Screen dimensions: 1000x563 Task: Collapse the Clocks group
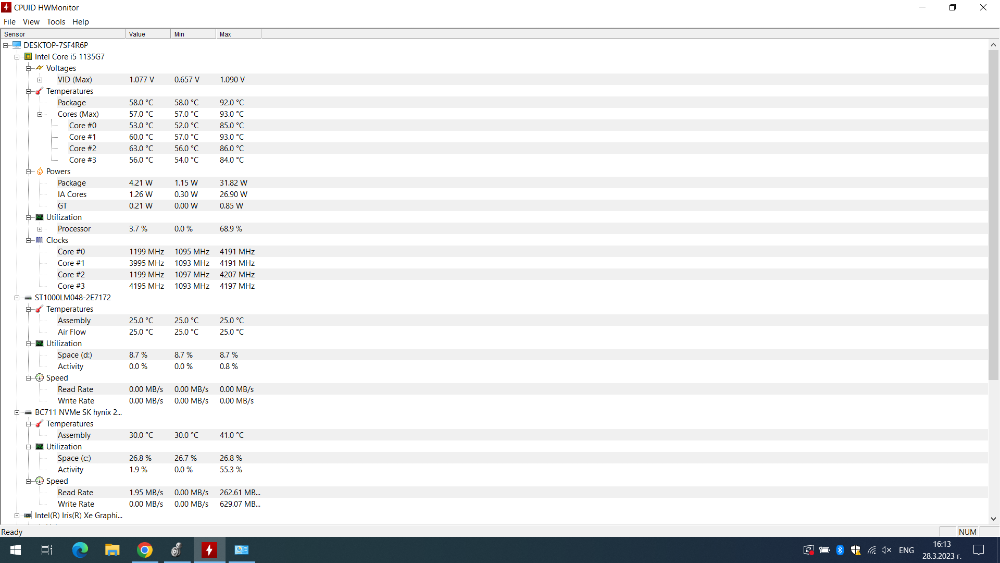coord(29,240)
